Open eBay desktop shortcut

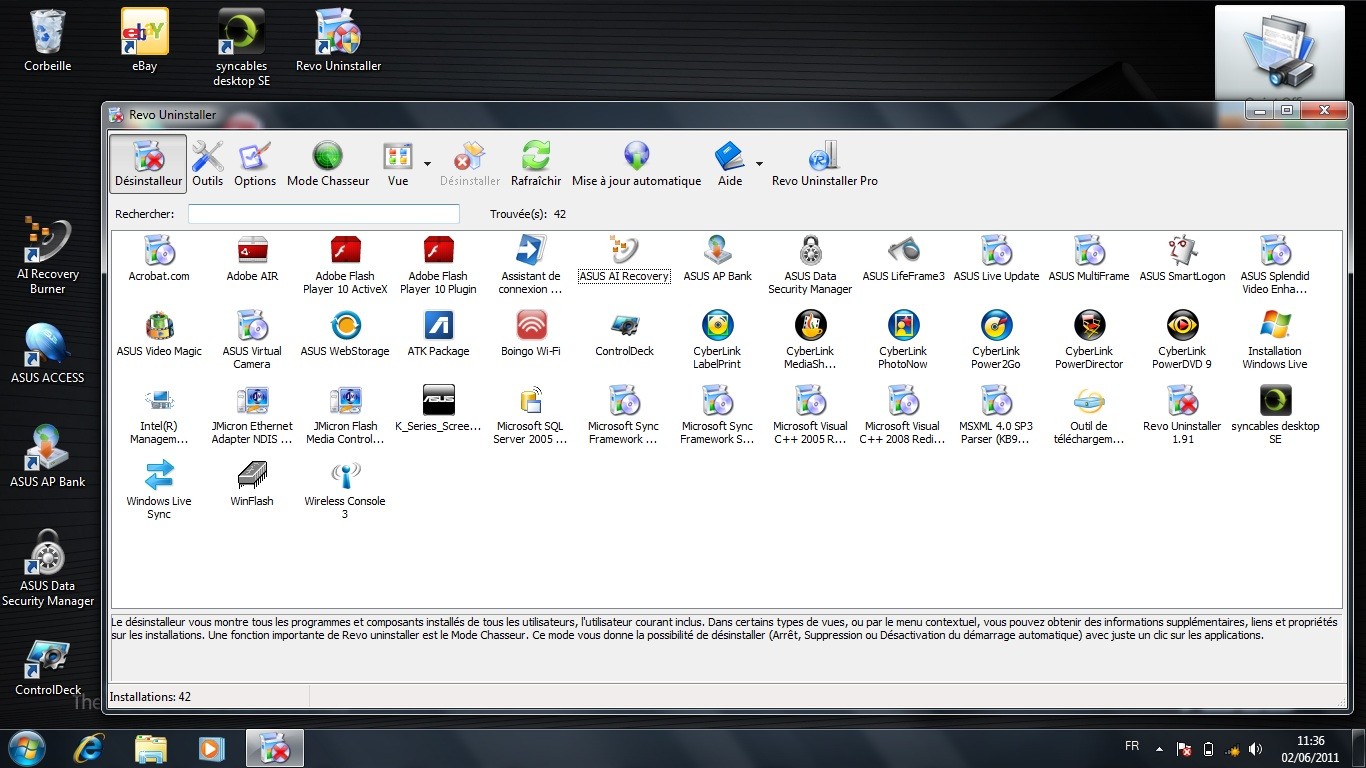(145, 41)
